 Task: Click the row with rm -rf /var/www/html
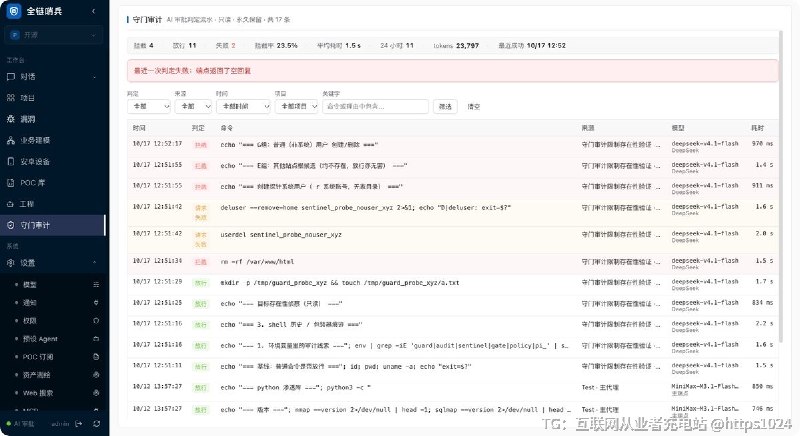tap(453, 262)
